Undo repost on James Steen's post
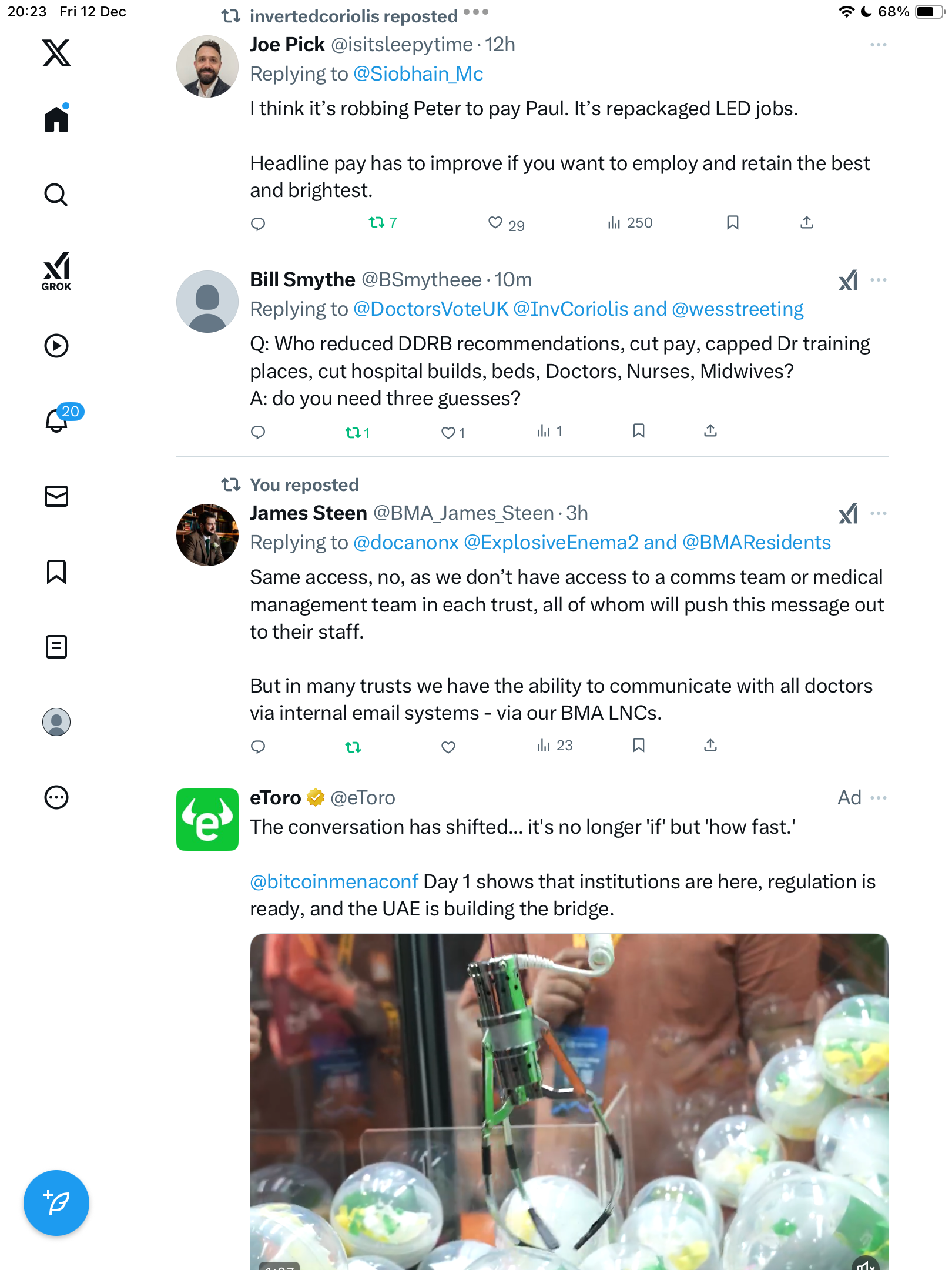The image size is (952, 1270). coord(353,747)
